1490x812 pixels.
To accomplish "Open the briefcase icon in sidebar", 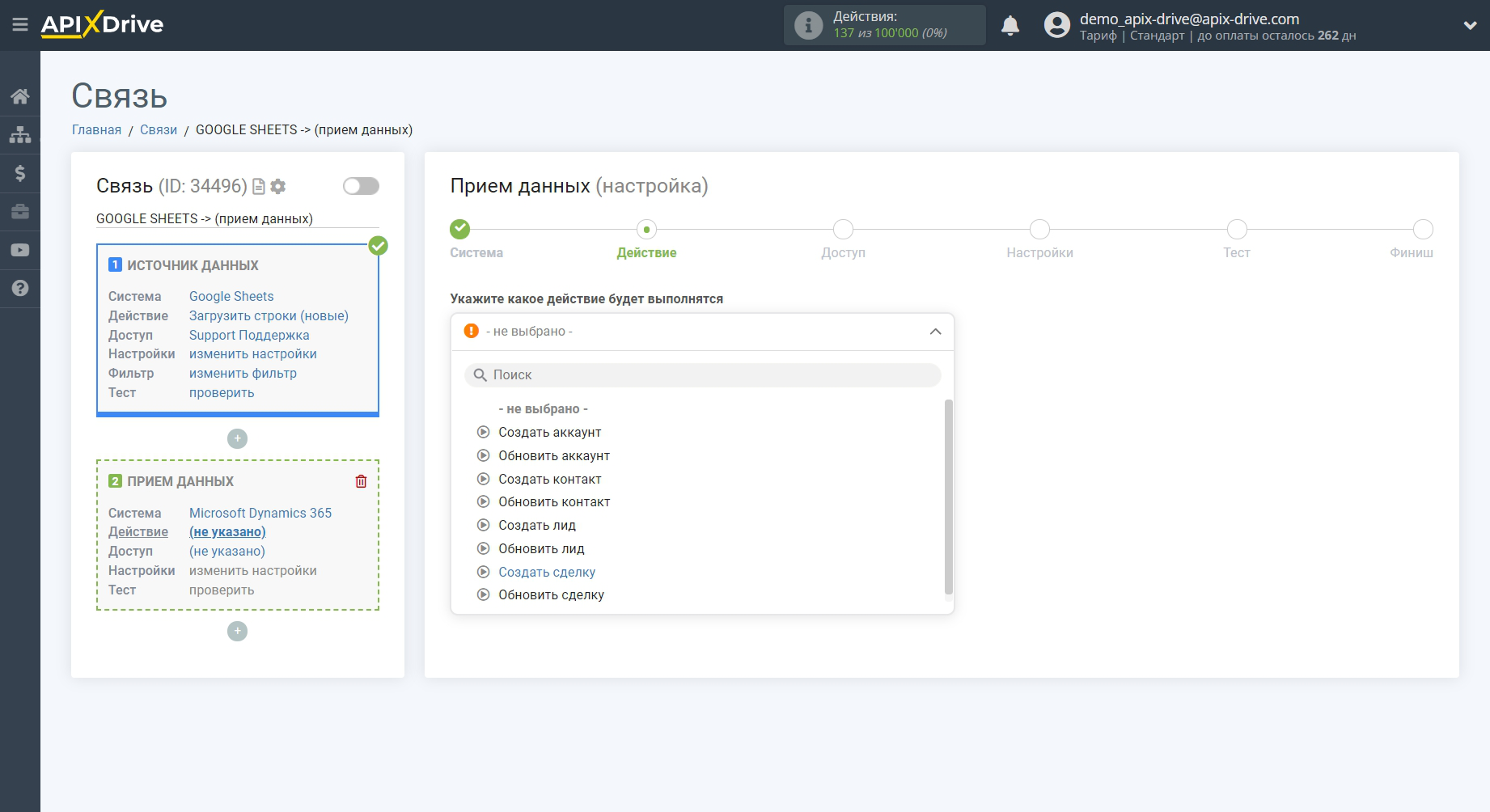I will point(20,212).
